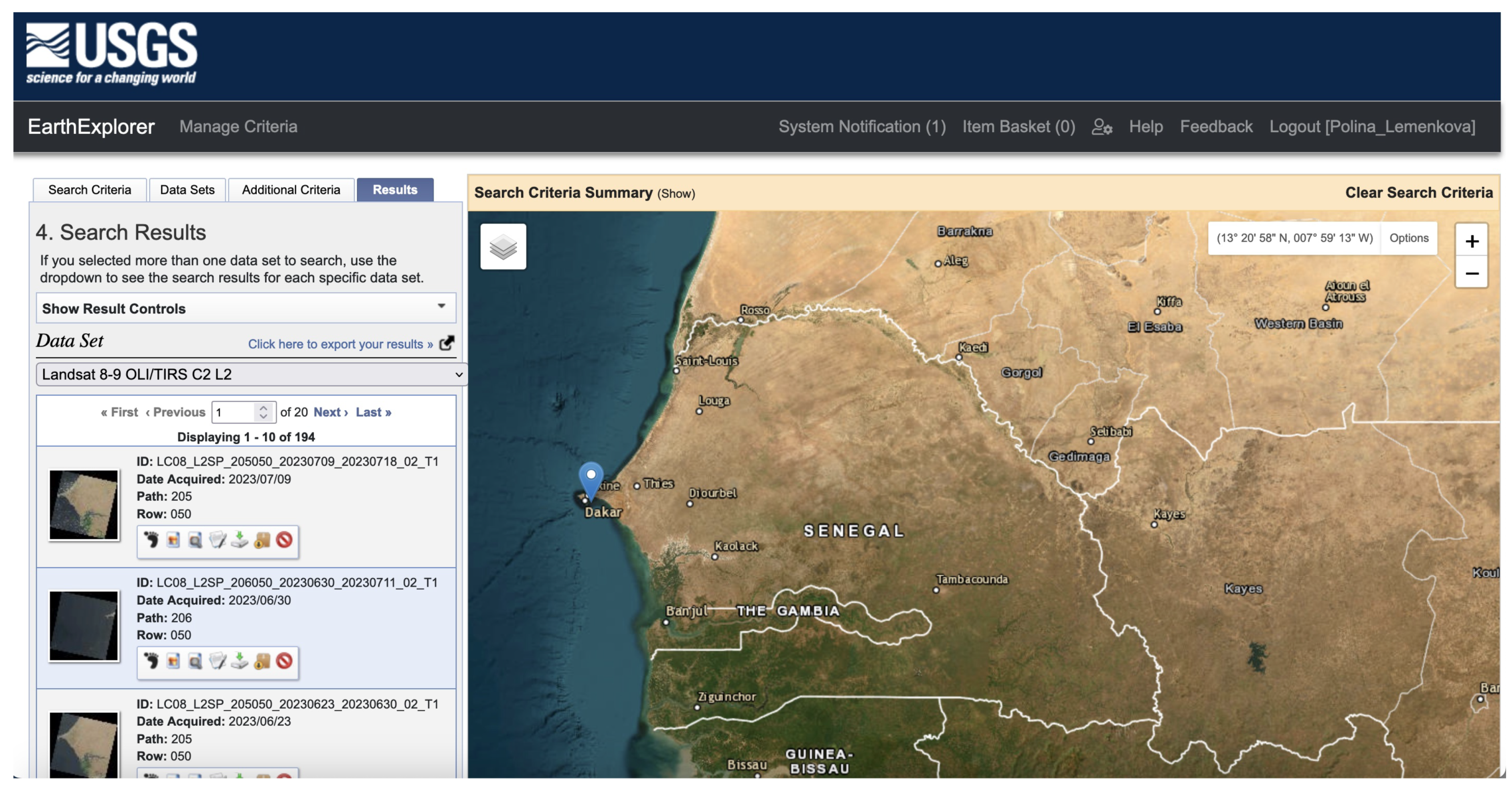Show browse overlay for the 2023/07/09 scene
The height and width of the screenshot is (787, 1512).
(173, 540)
